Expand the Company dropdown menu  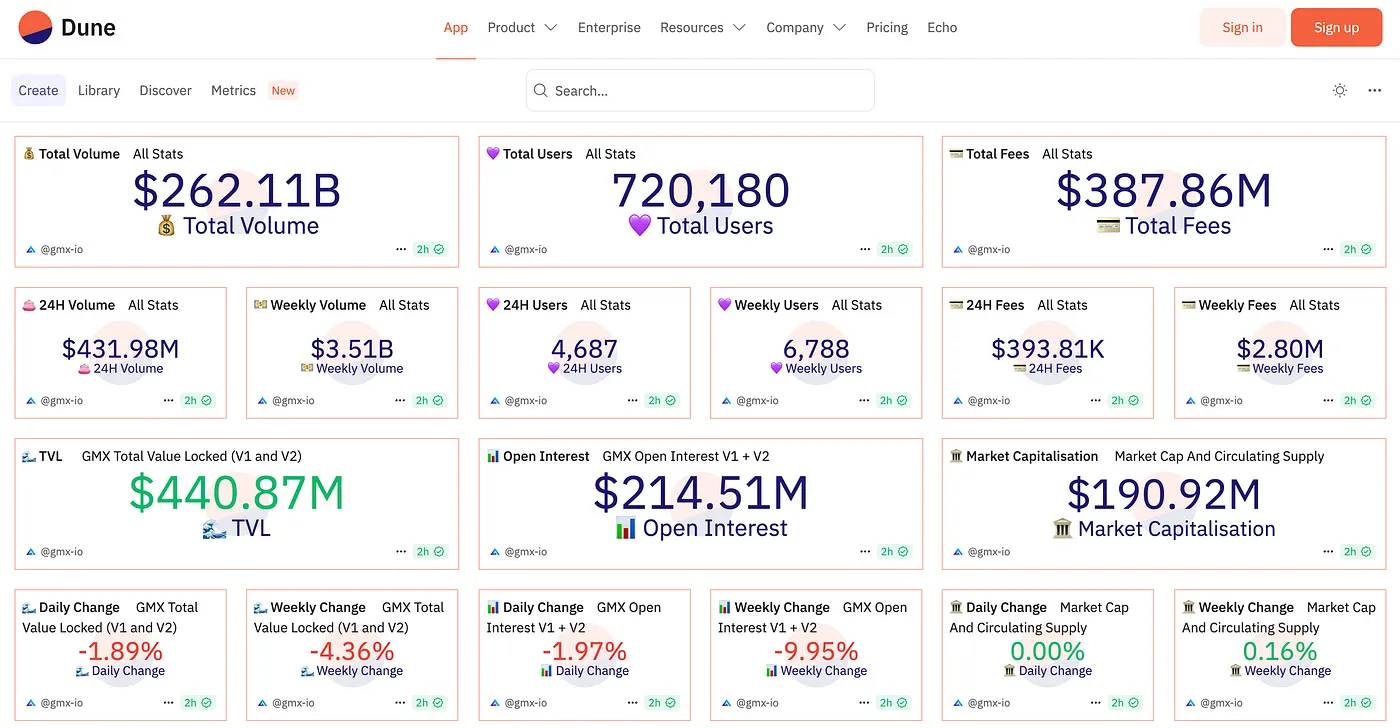805,27
